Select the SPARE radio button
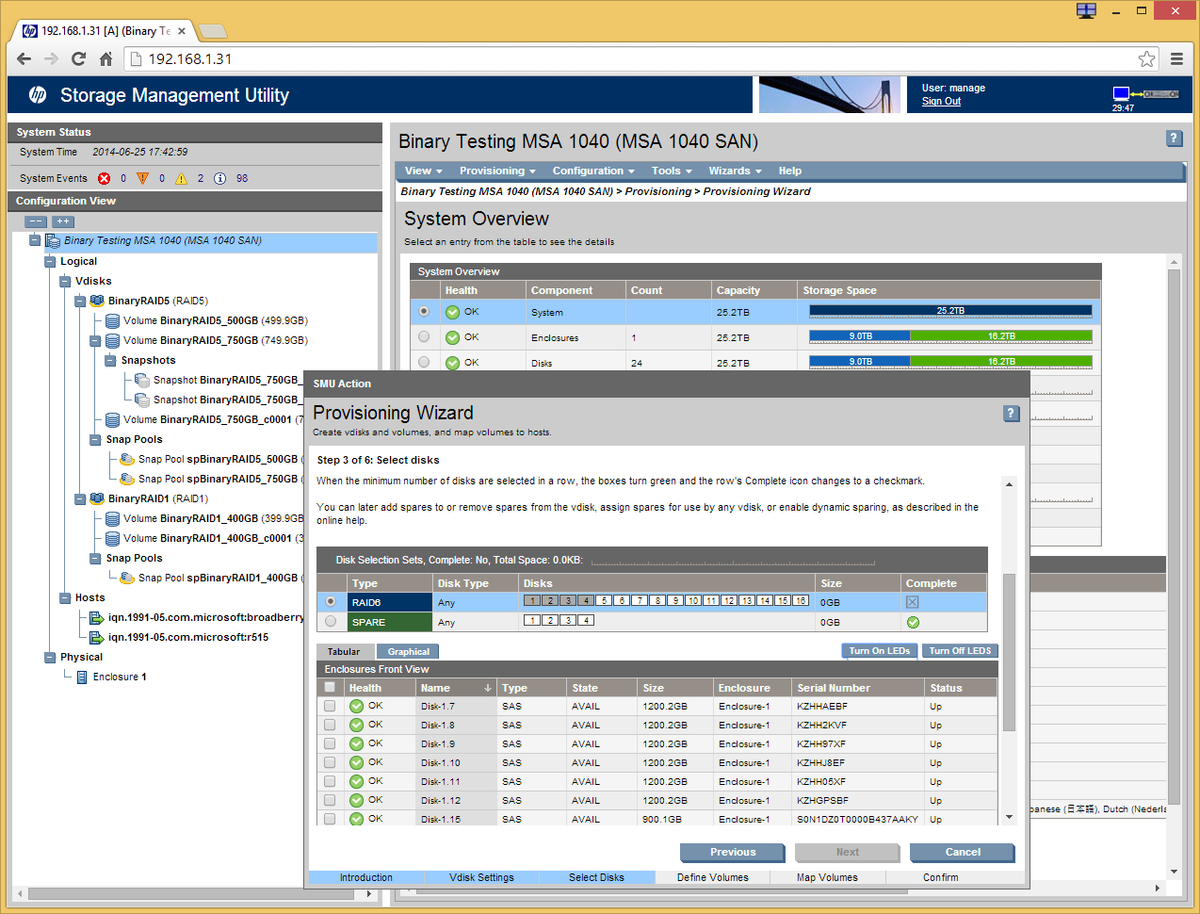The height and width of the screenshot is (914, 1200). click(x=331, y=621)
